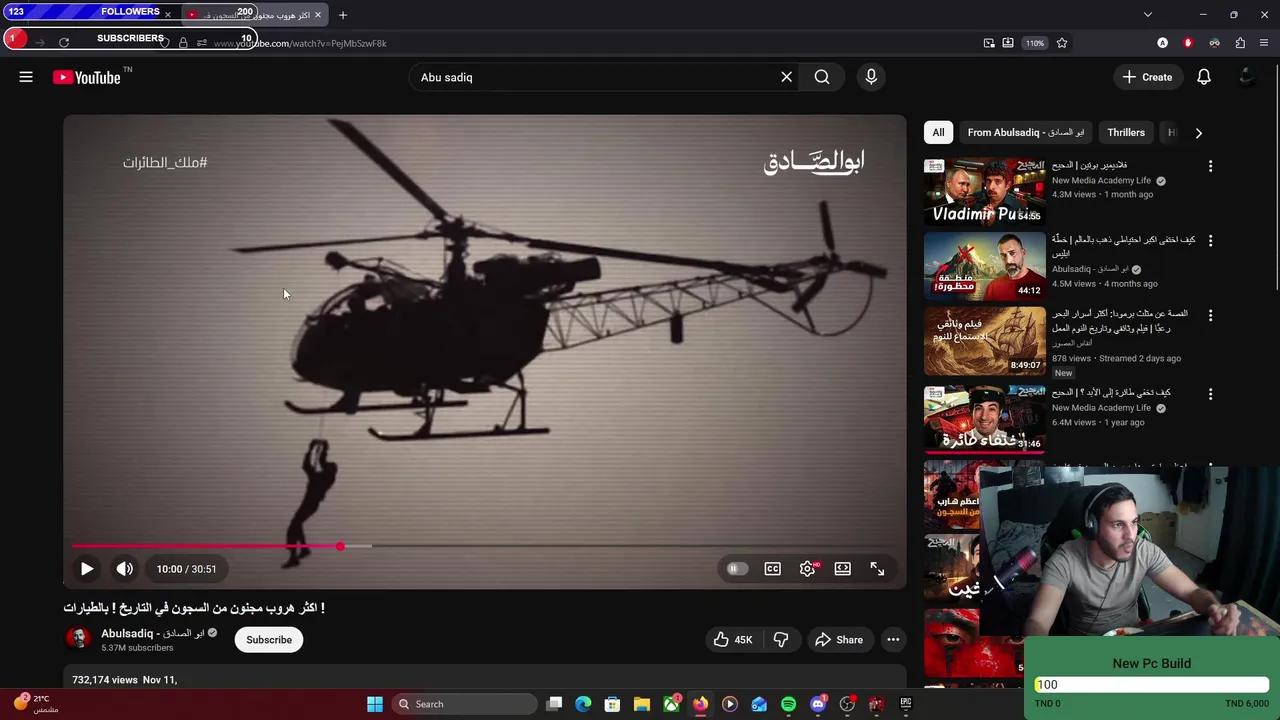This screenshot has height=720, width=1280.
Task: Open more actions ellipsis under video
Action: tap(893, 640)
